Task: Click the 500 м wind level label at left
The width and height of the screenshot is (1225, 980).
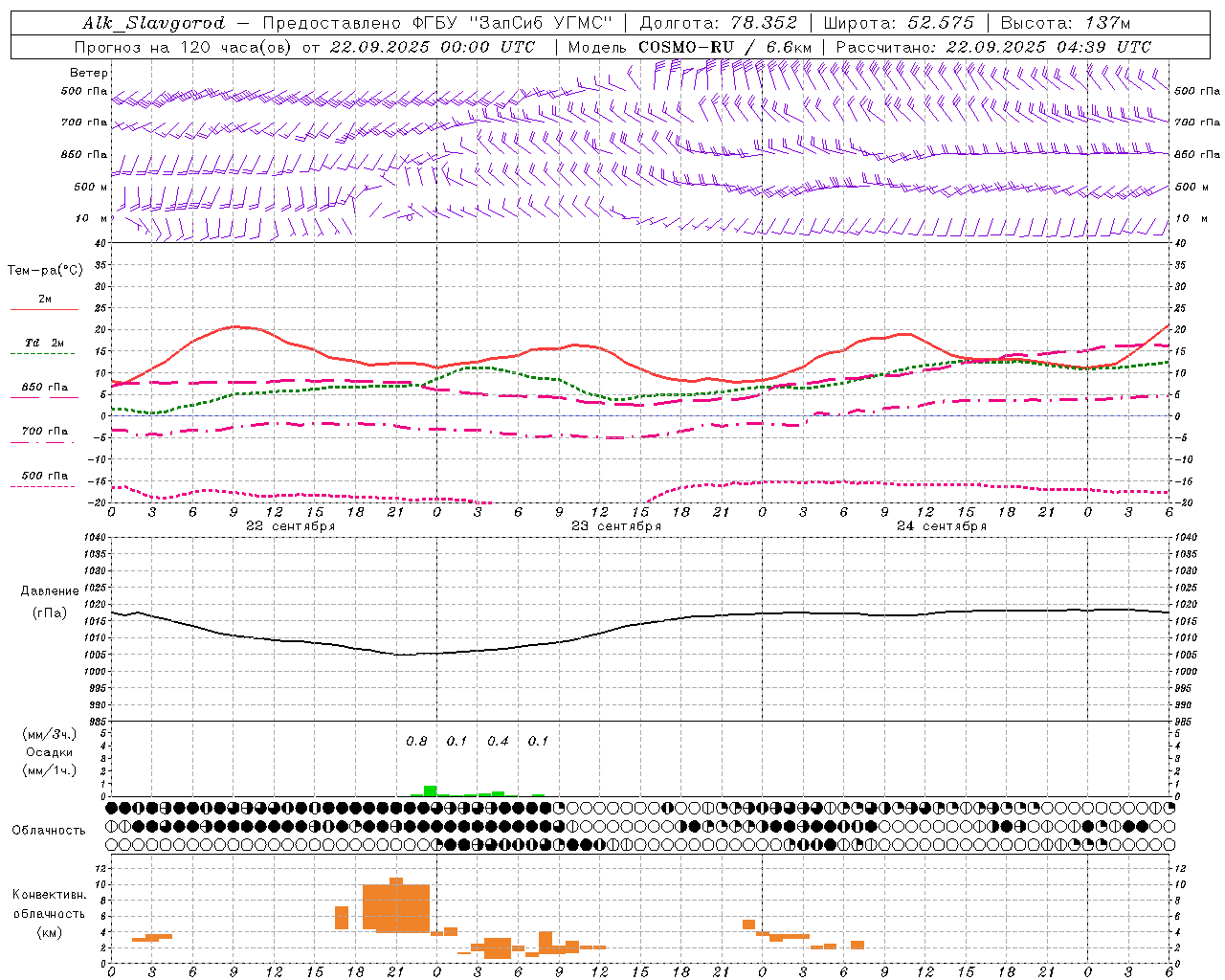Action: point(90,187)
